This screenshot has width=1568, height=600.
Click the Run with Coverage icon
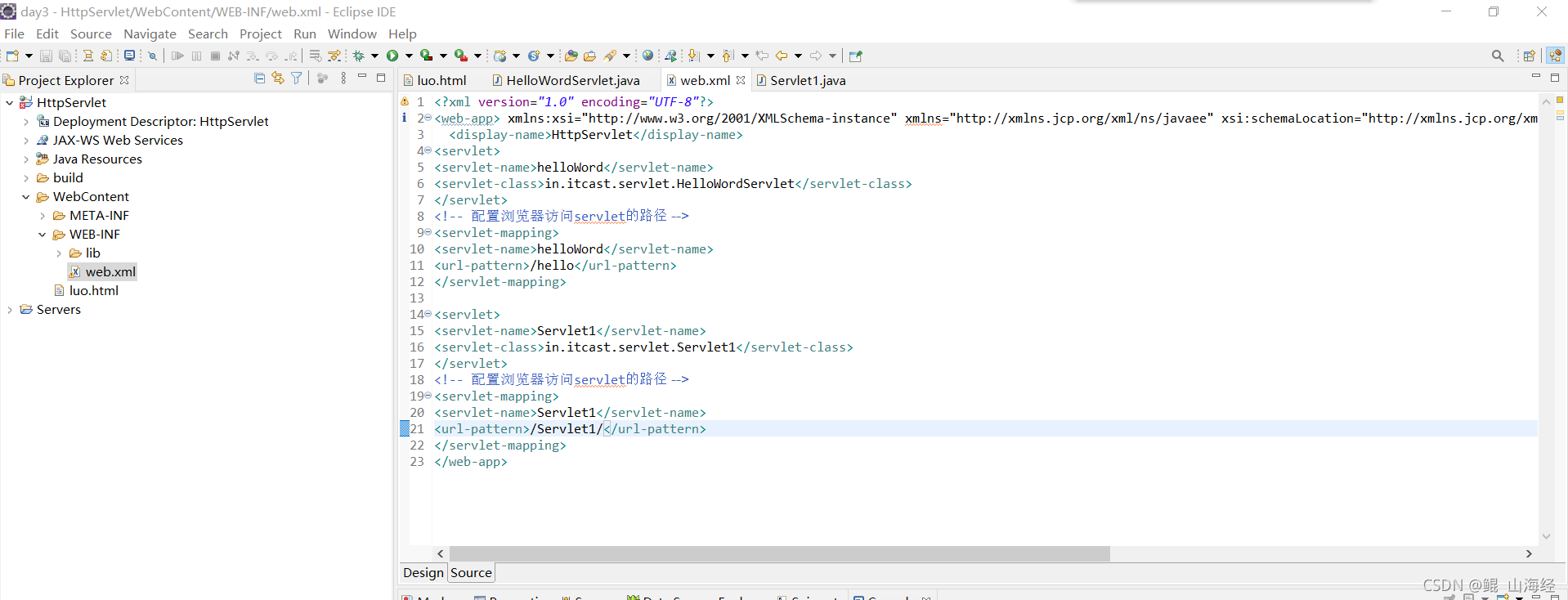[426, 56]
